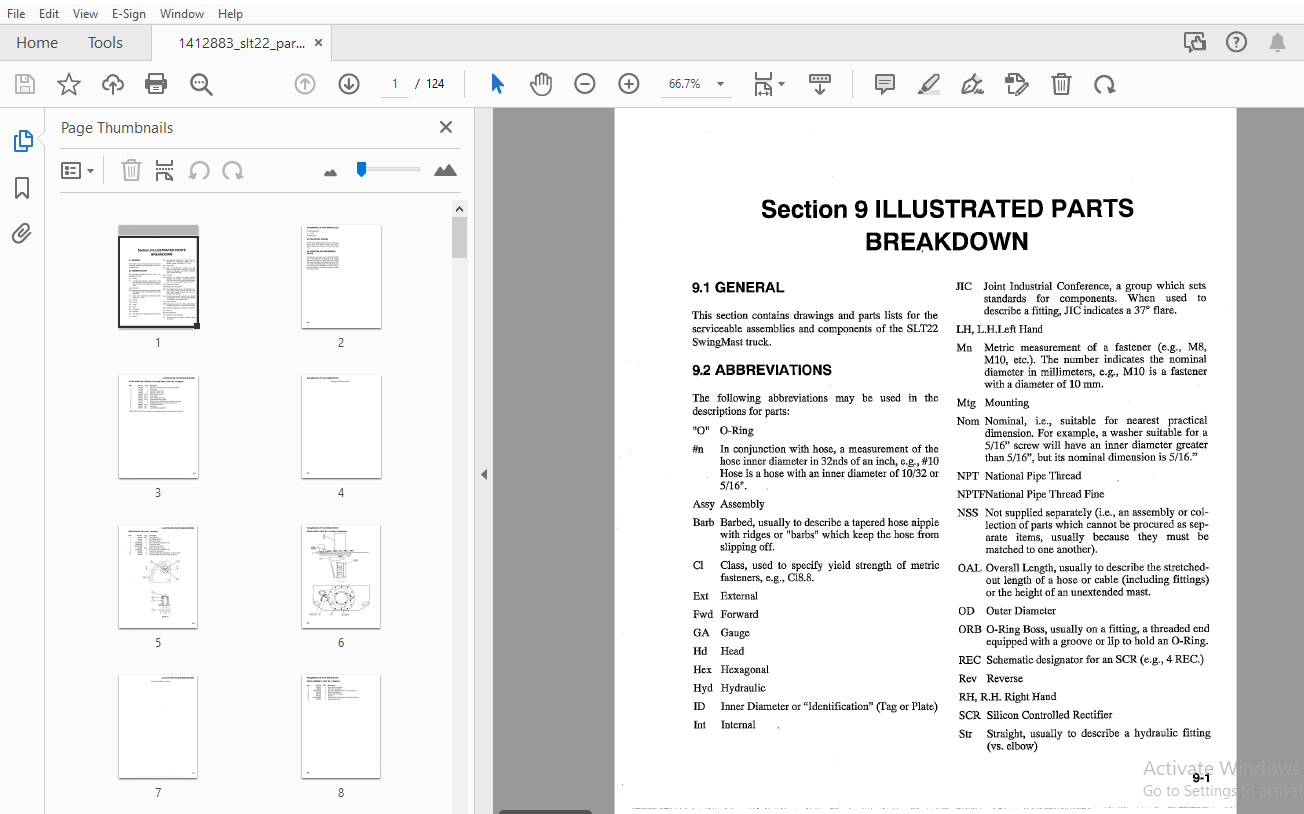Zoom in with the plus circle
1304x814 pixels.
pyautogui.click(x=629, y=84)
